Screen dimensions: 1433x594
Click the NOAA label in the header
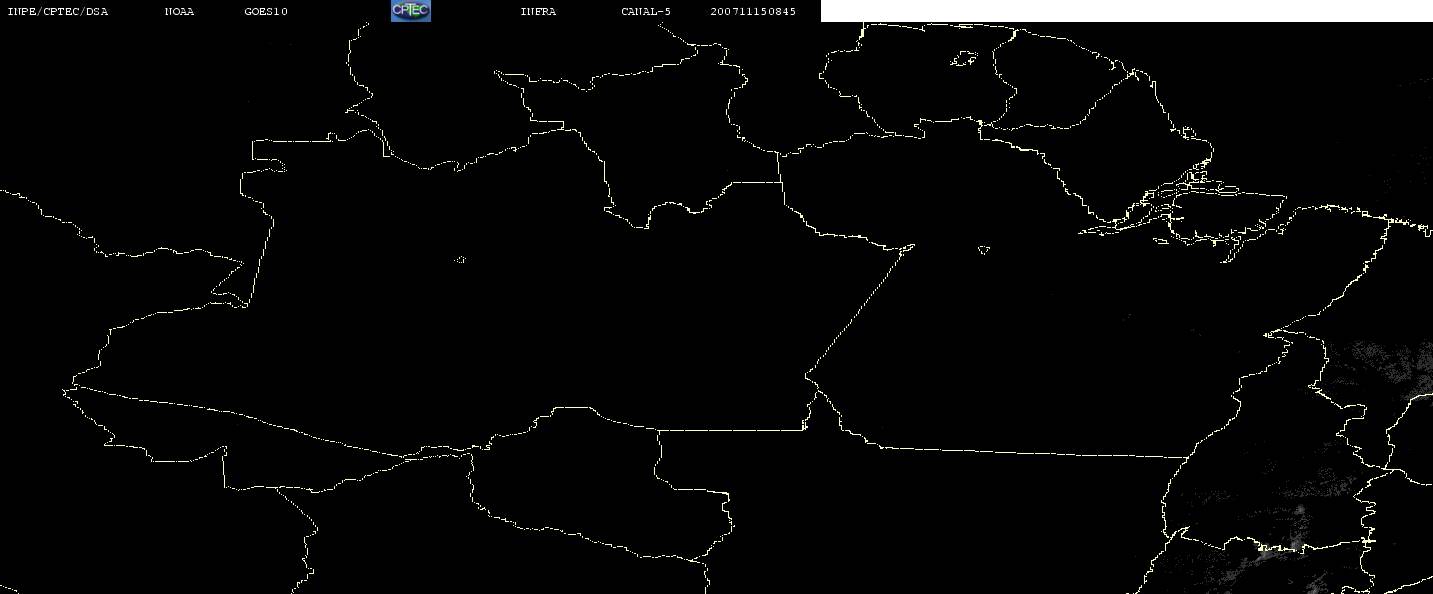179,12
